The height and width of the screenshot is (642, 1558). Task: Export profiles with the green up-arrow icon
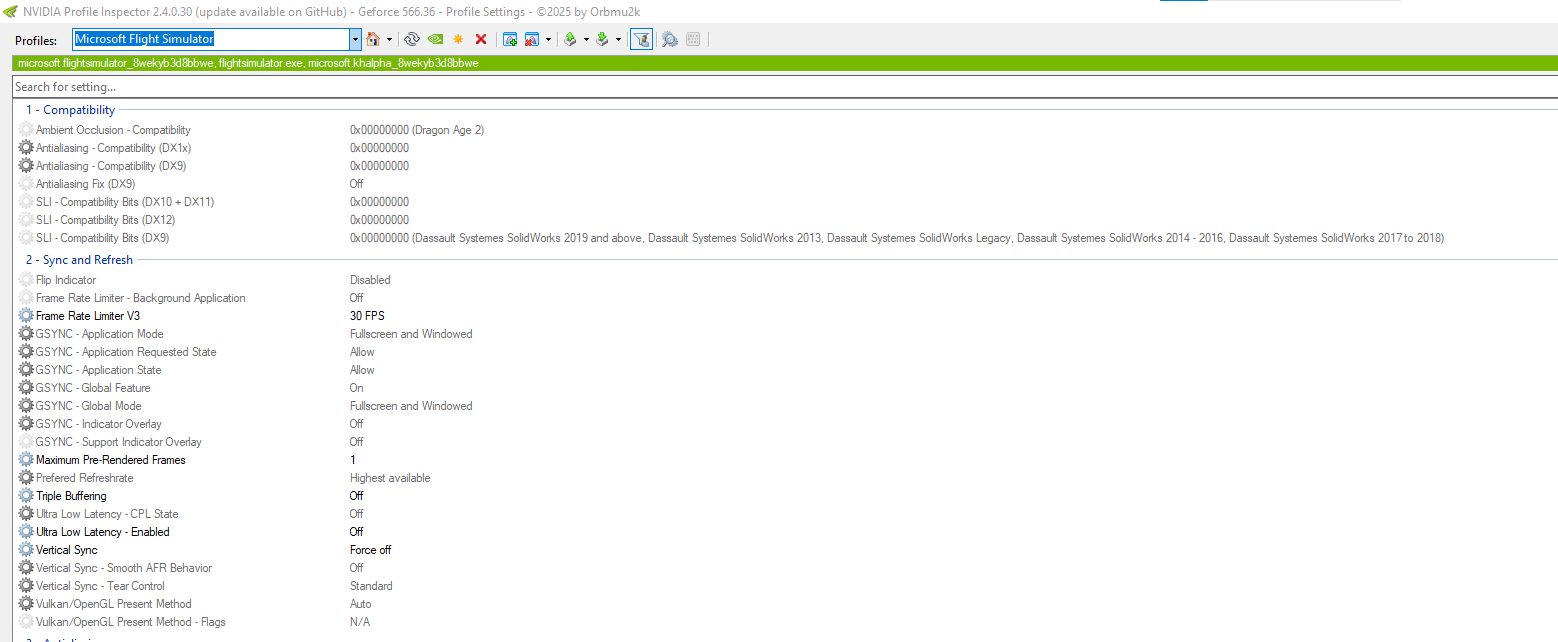click(x=570, y=39)
